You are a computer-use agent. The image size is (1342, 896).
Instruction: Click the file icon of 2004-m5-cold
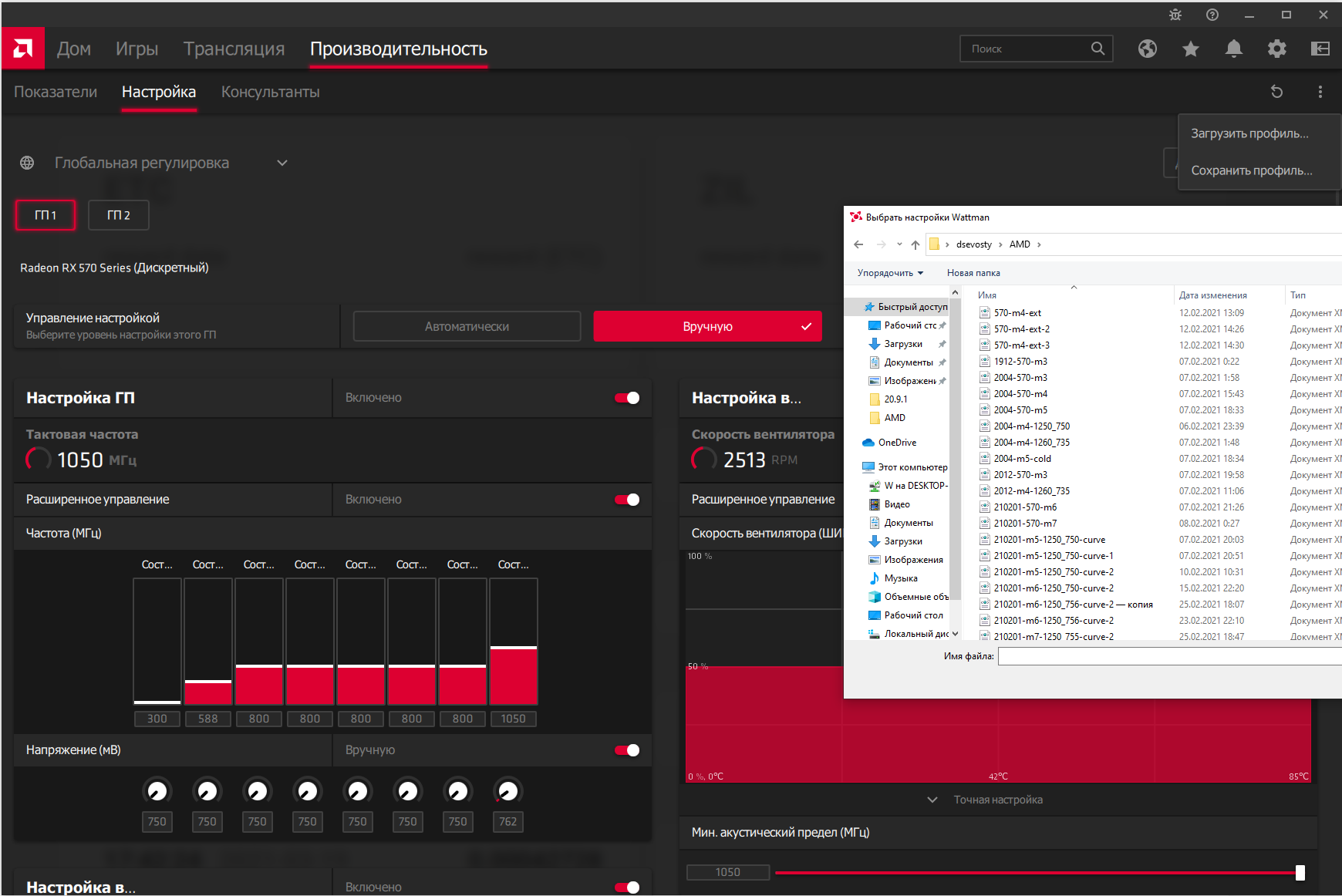(x=985, y=459)
